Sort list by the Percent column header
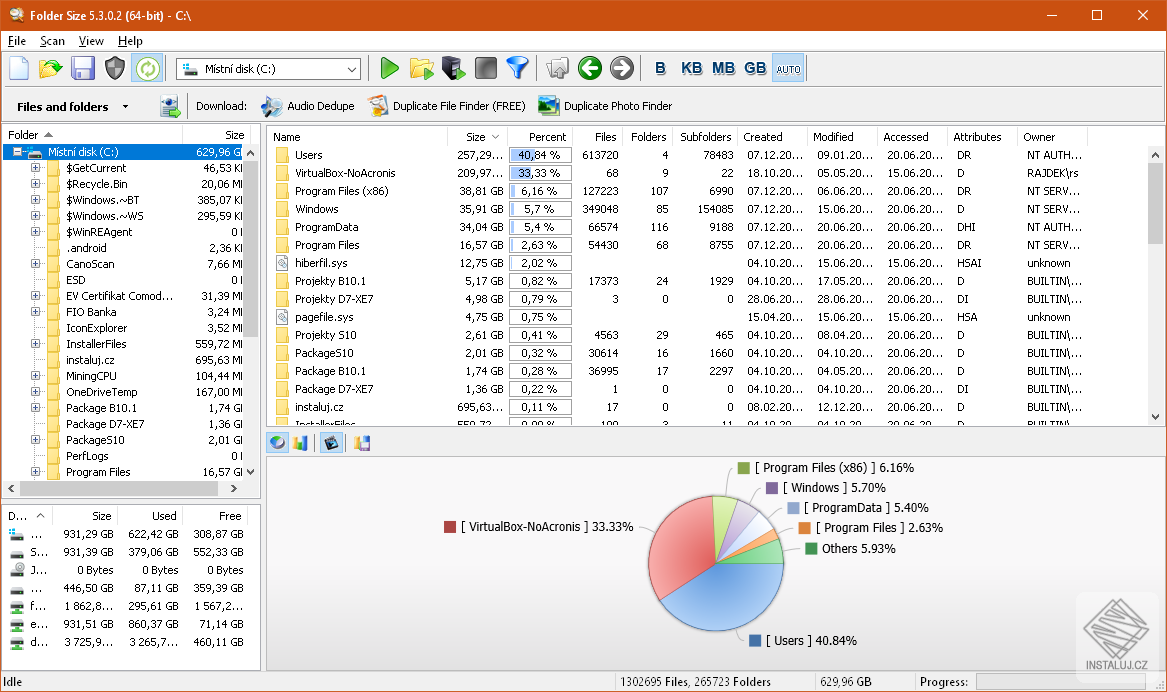 [x=547, y=137]
